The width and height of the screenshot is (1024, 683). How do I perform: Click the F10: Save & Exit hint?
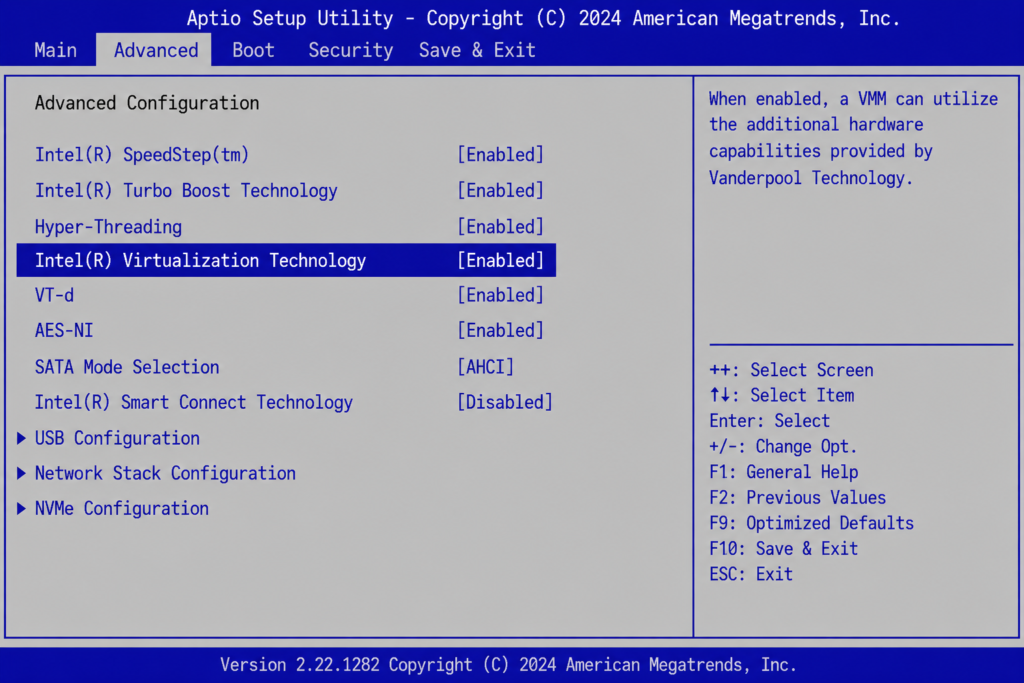[x=784, y=548]
